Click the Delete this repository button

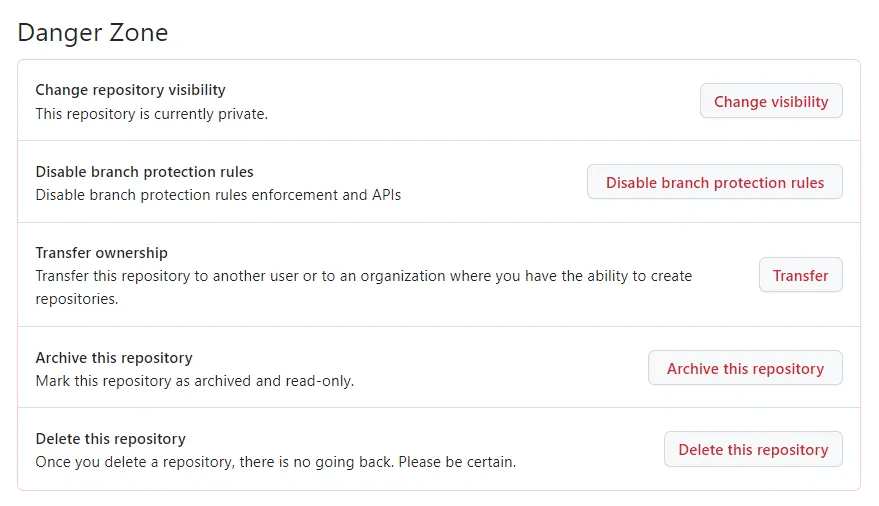pyautogui.click(x=753, y=449)
